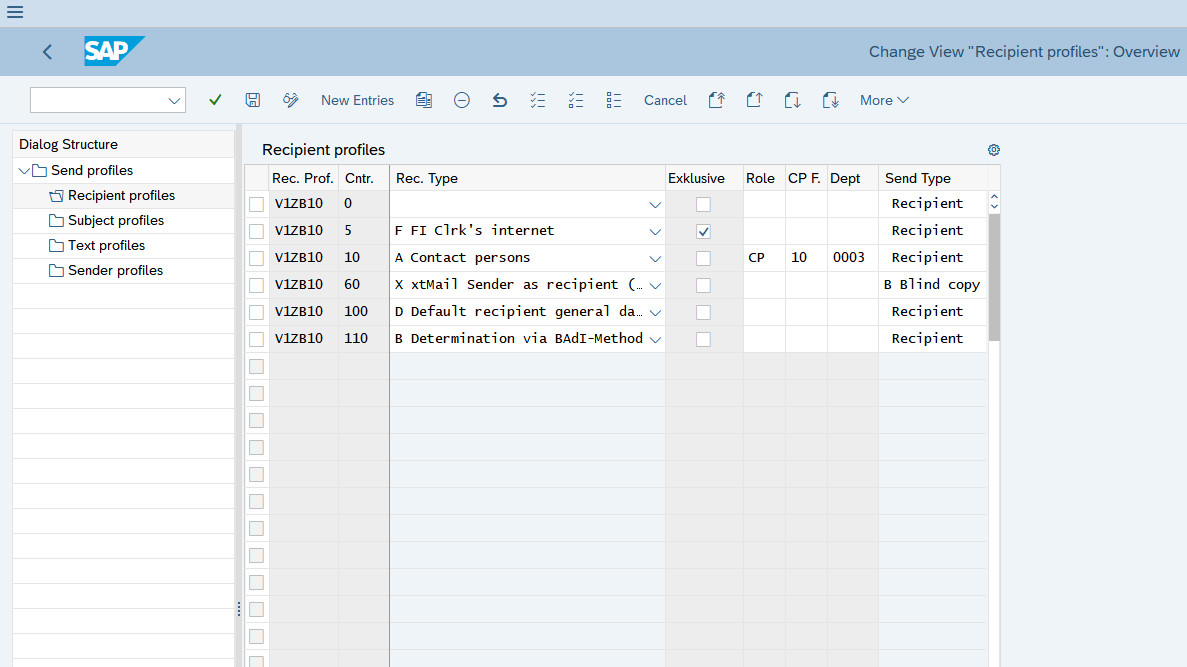Open Rec. Type dropdown for BAdI-Method row
This screenshot has width=1187, height=667.
655,339
